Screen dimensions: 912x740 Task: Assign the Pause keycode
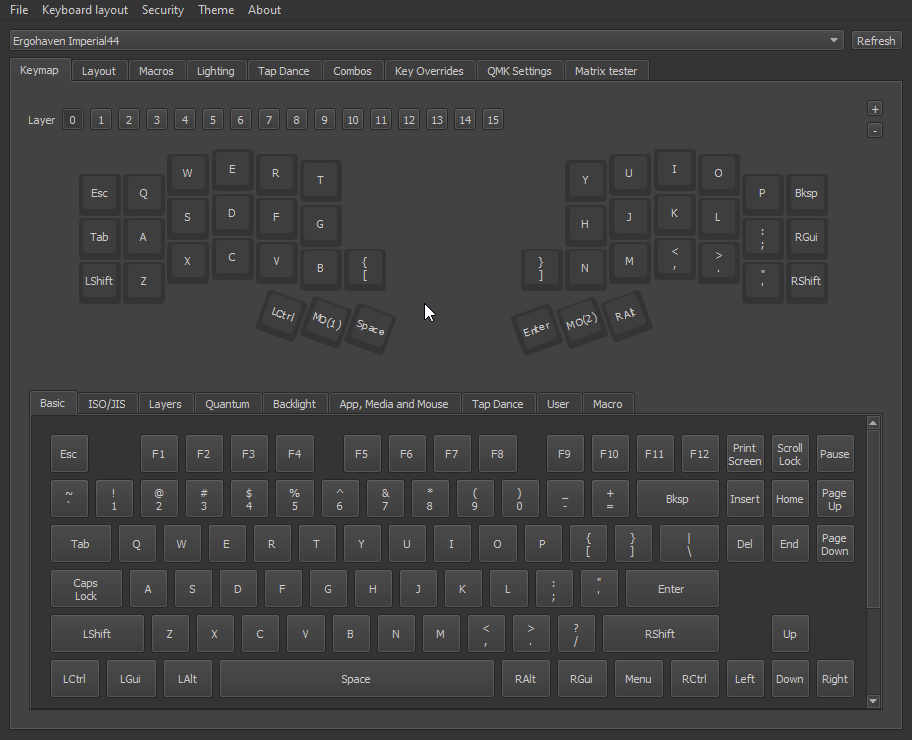click(835, 454)
